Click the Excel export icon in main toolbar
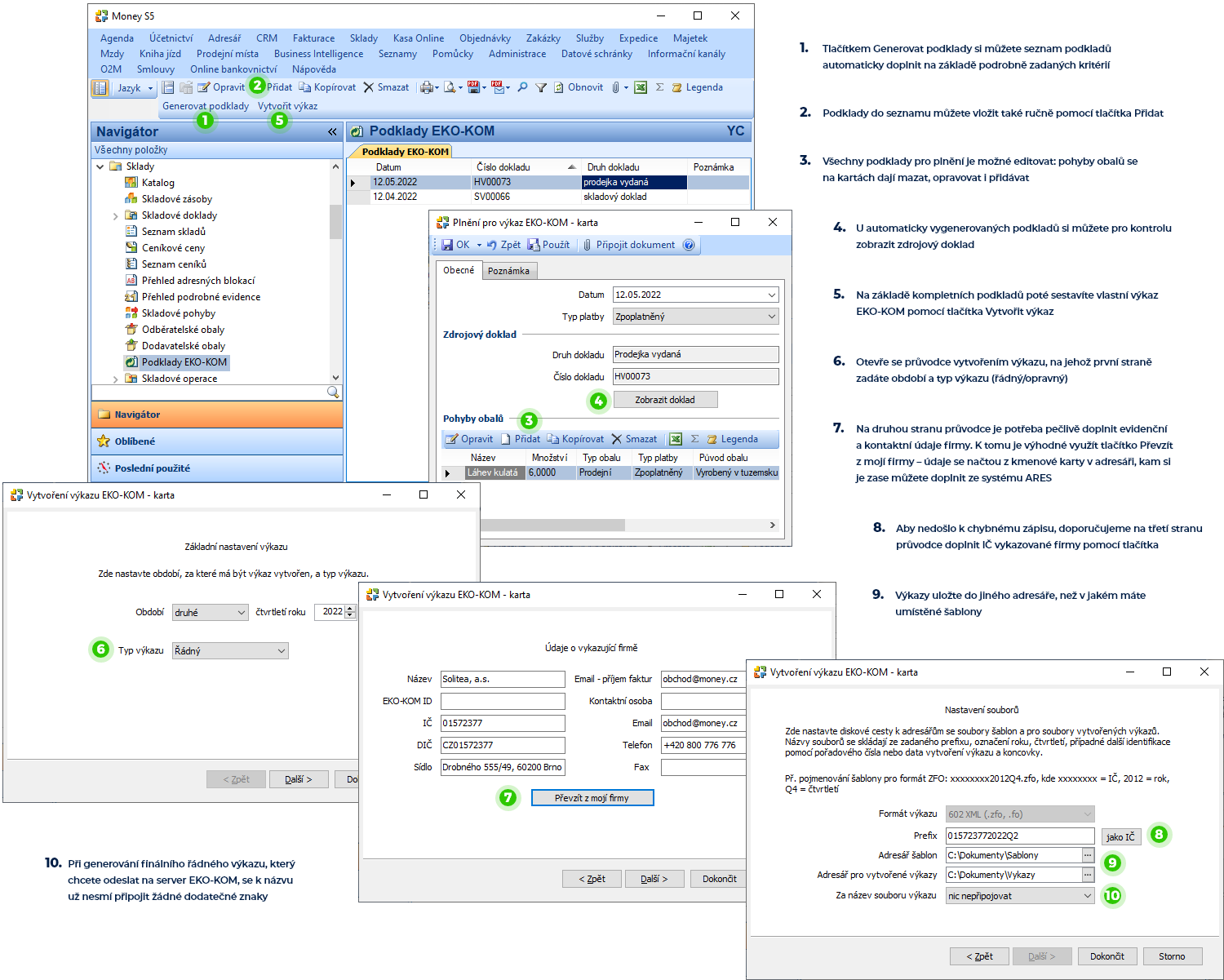The image size is (1224, 980). point(641,87)
